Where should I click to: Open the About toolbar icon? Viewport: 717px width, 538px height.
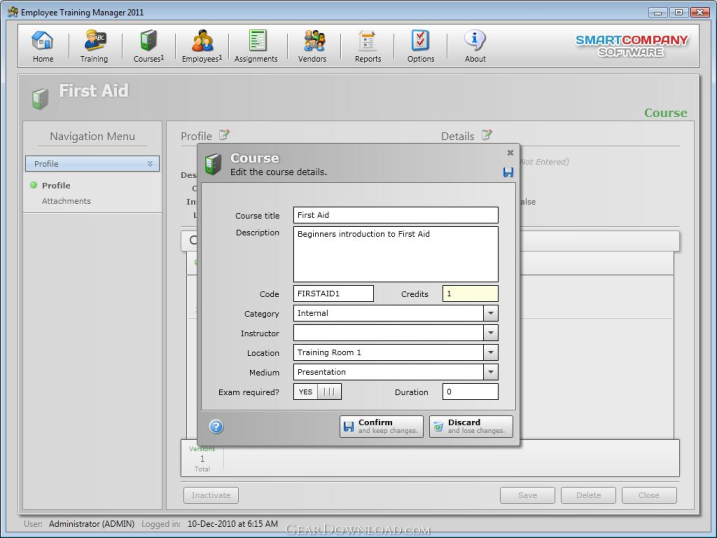click(475, 46)
